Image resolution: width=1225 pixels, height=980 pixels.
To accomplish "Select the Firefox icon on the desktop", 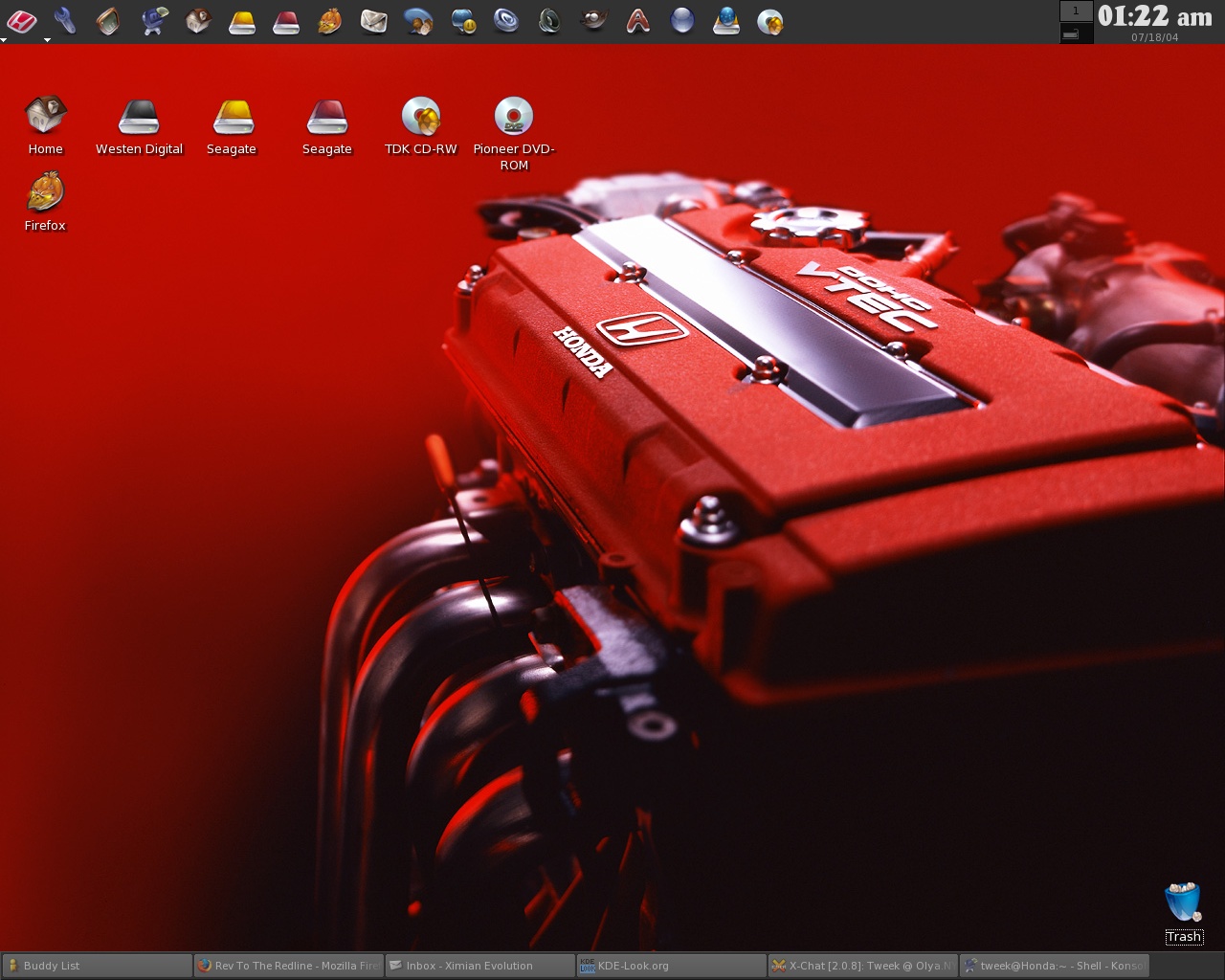I will point(45,202).
